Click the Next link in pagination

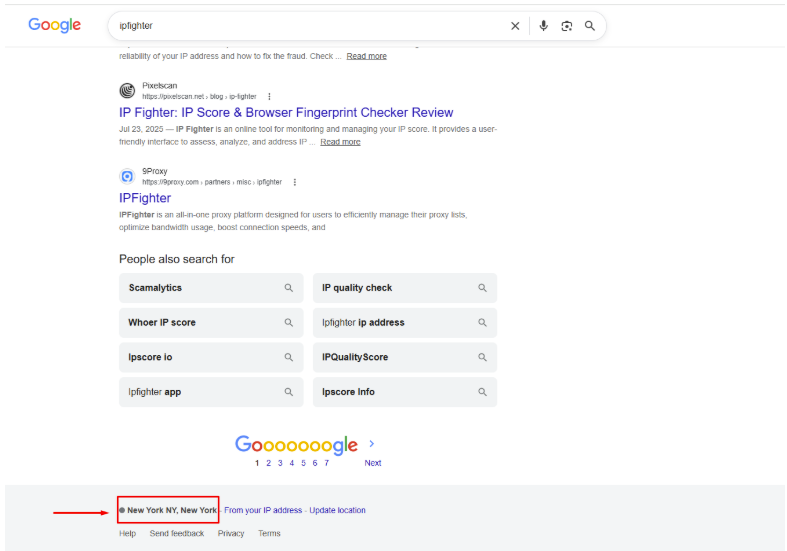(x=373, y=463)
